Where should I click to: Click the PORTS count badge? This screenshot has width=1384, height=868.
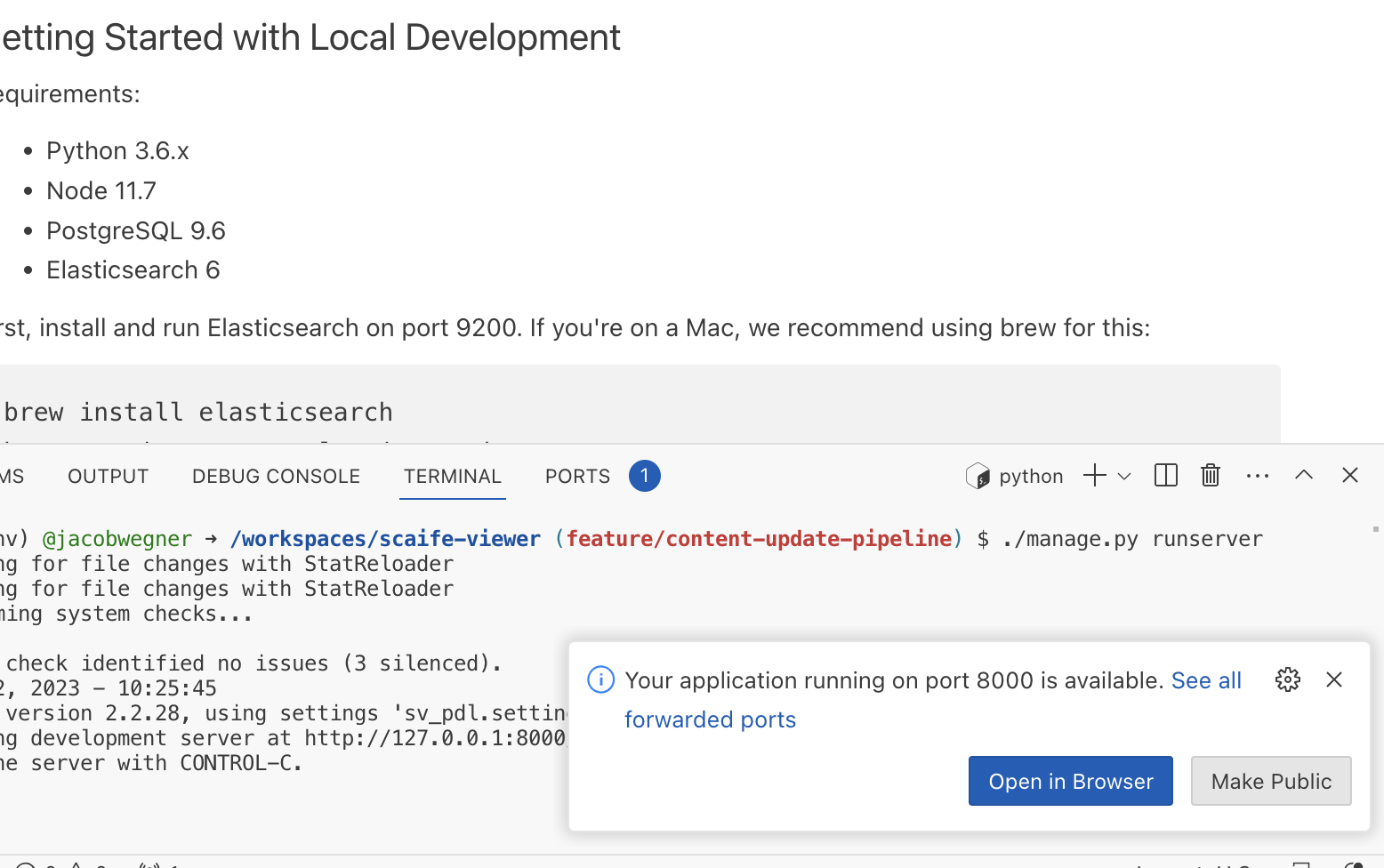pos(645,476)
